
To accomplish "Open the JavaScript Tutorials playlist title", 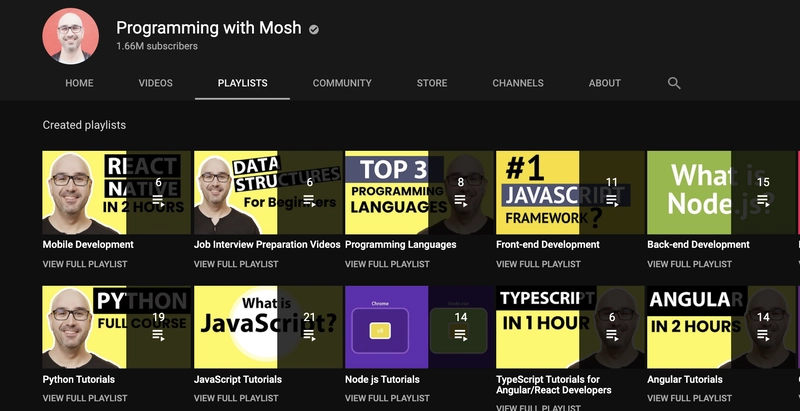I will tap(238, 379).
